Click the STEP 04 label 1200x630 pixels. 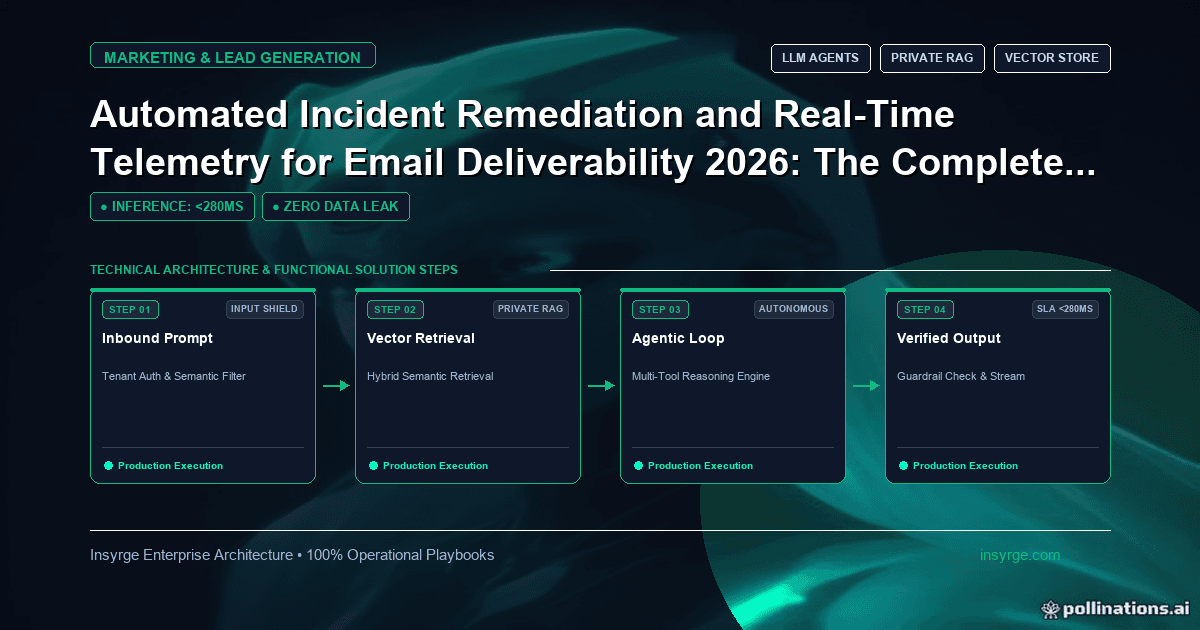pos(925,309)
